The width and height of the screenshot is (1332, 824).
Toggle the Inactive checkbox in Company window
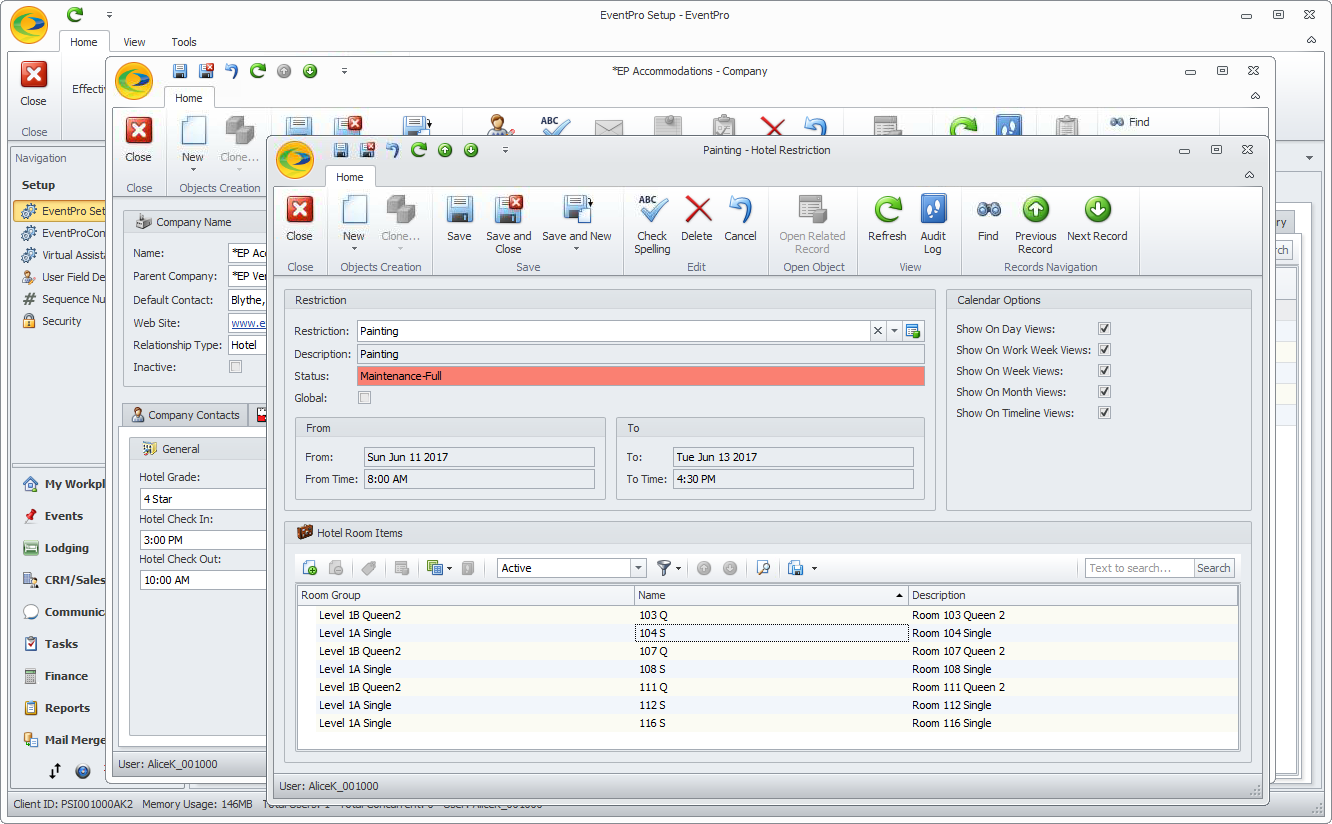pyautogui.click(x=236, y=367)
